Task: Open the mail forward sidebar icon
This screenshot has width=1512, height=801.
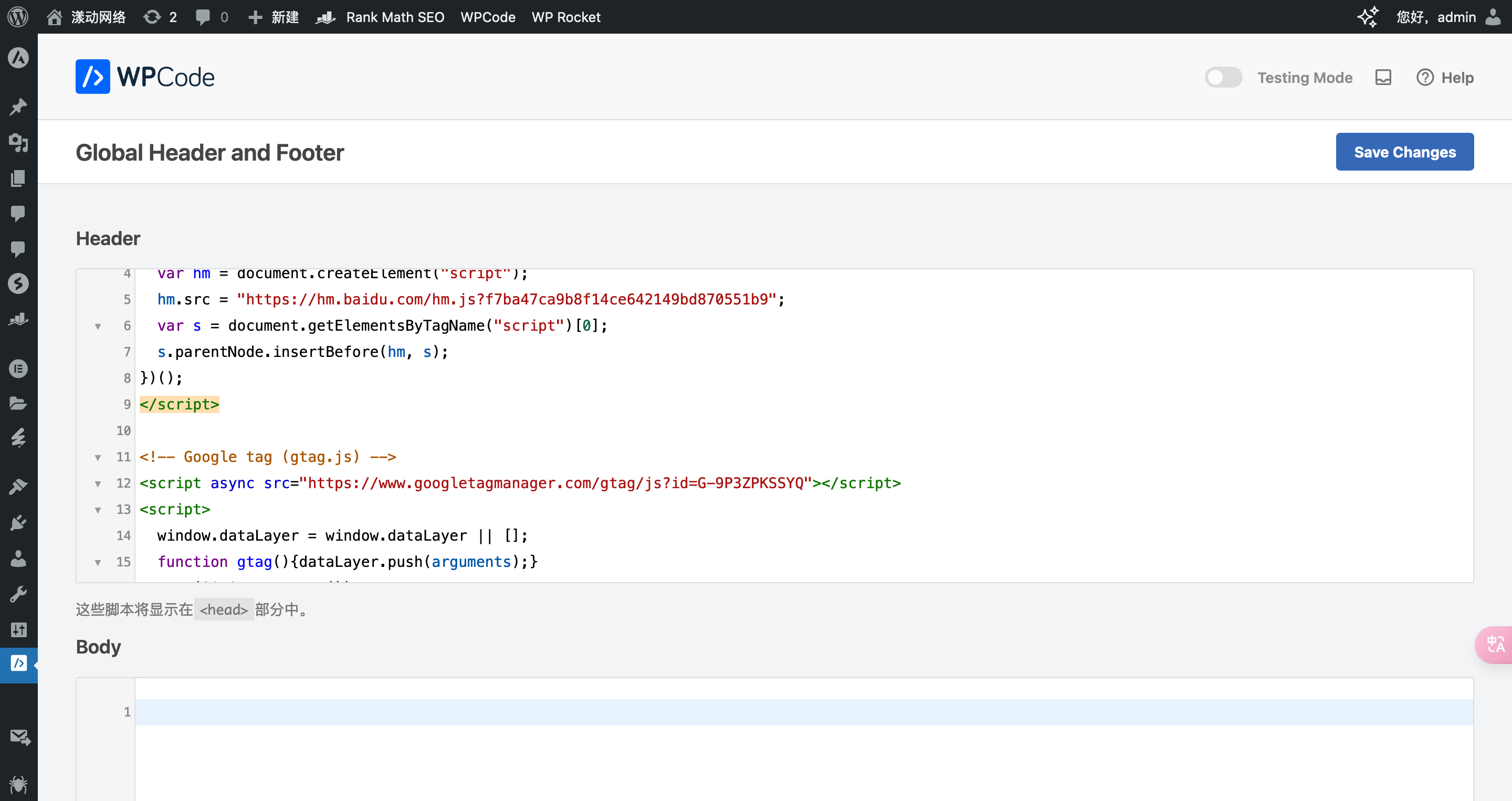Action: click(20, 737)
